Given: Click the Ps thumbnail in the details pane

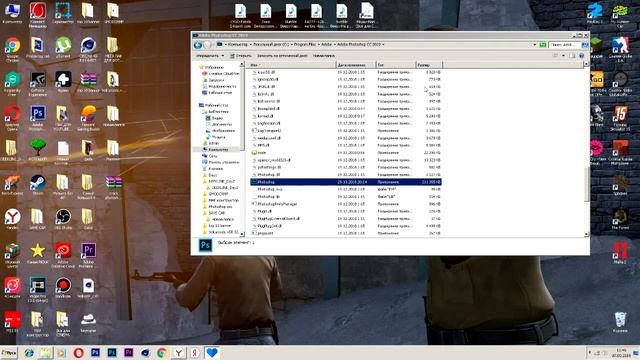Looking at the screenshot, I should pyautogui.click(x=205, y=245).
